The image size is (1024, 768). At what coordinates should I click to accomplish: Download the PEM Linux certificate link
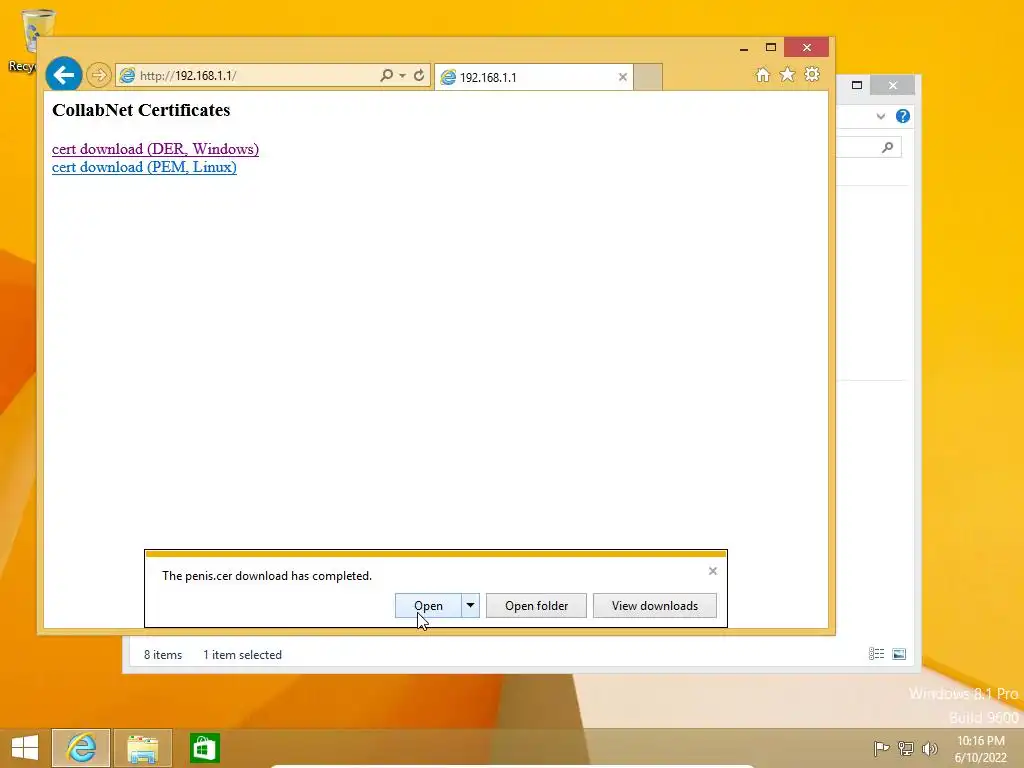[144, 167]
